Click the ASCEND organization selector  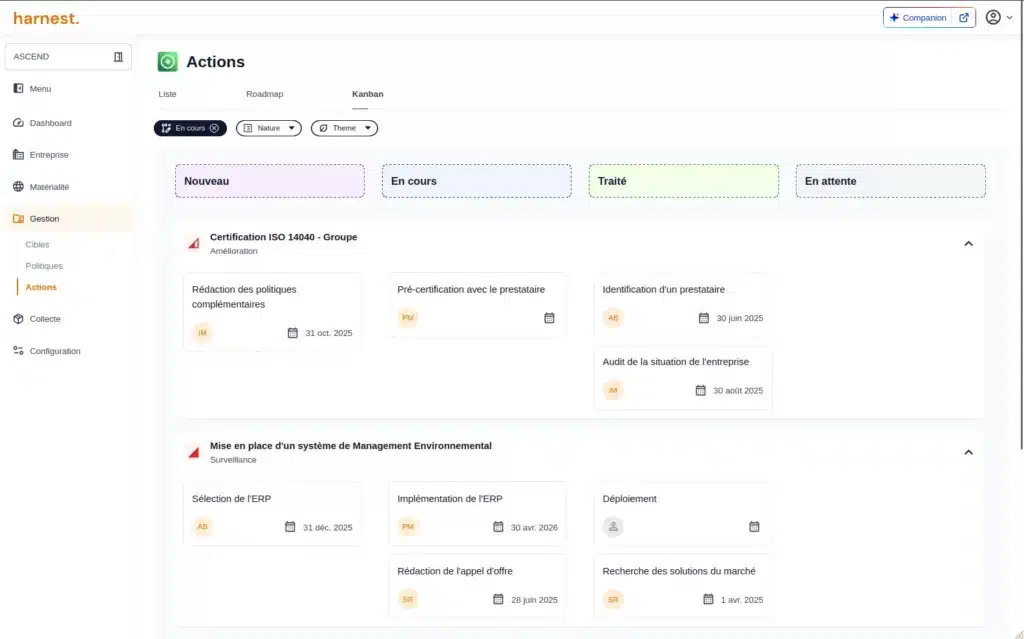click(x=68, y=57)
